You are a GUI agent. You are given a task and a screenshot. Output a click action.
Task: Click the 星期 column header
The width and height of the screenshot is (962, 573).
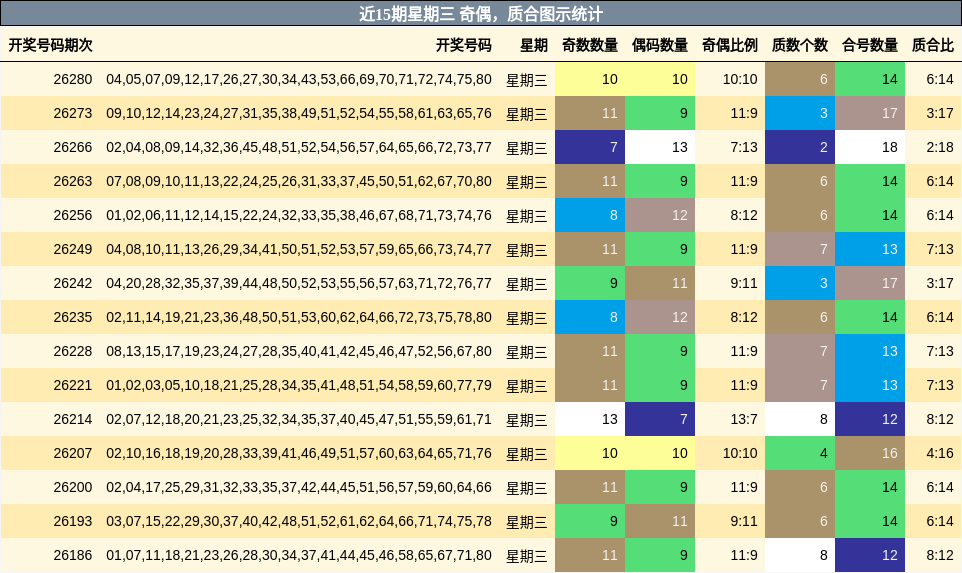coord(533,45)
